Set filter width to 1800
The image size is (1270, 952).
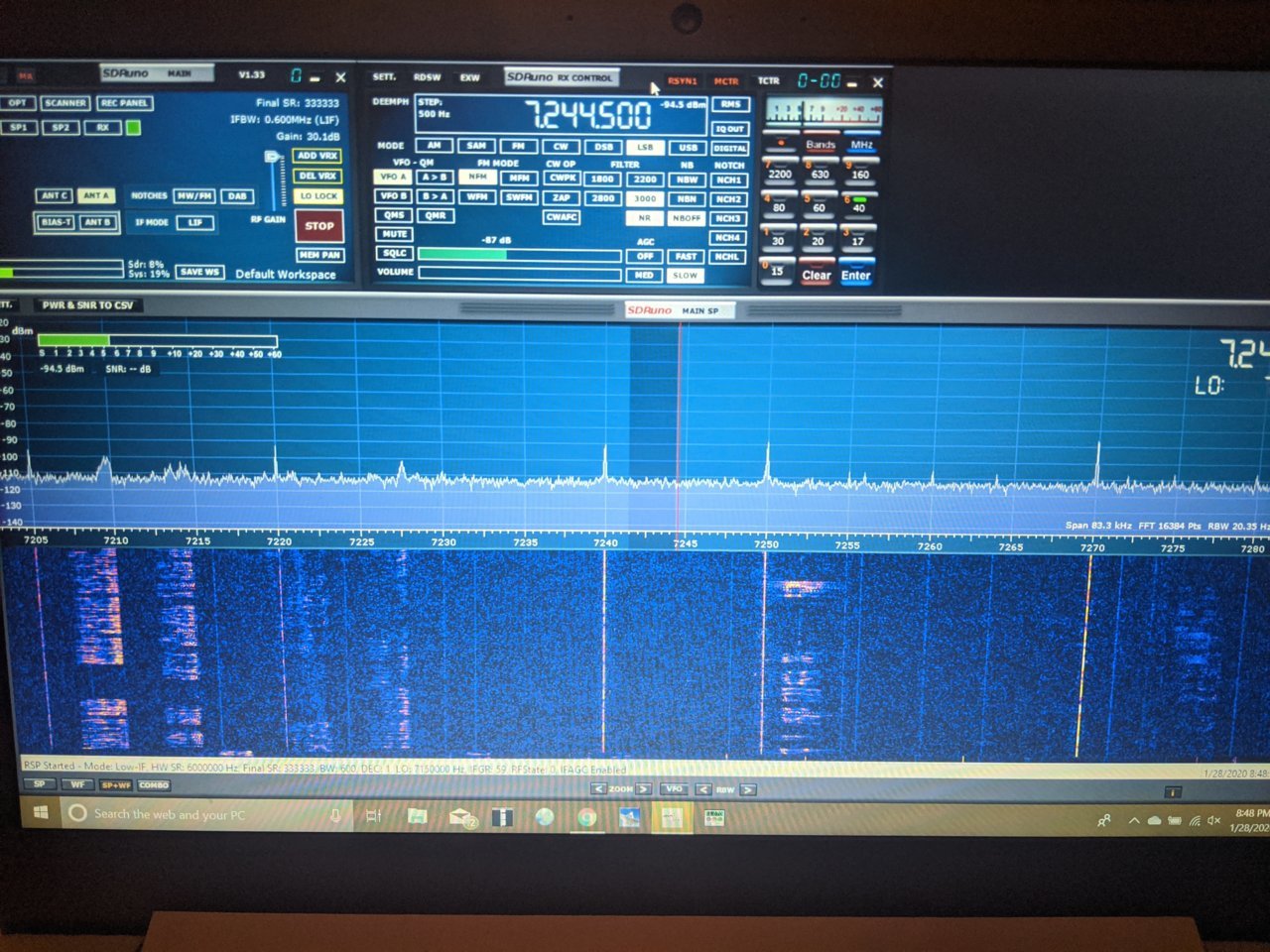click(603, 178)
